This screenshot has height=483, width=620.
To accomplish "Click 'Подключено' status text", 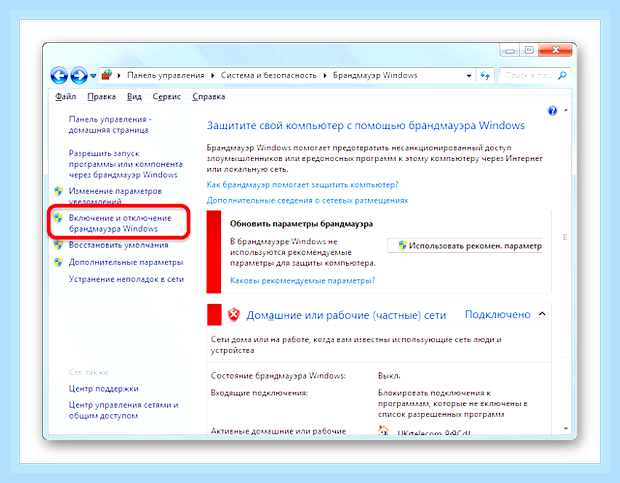I will coord(497,315).
